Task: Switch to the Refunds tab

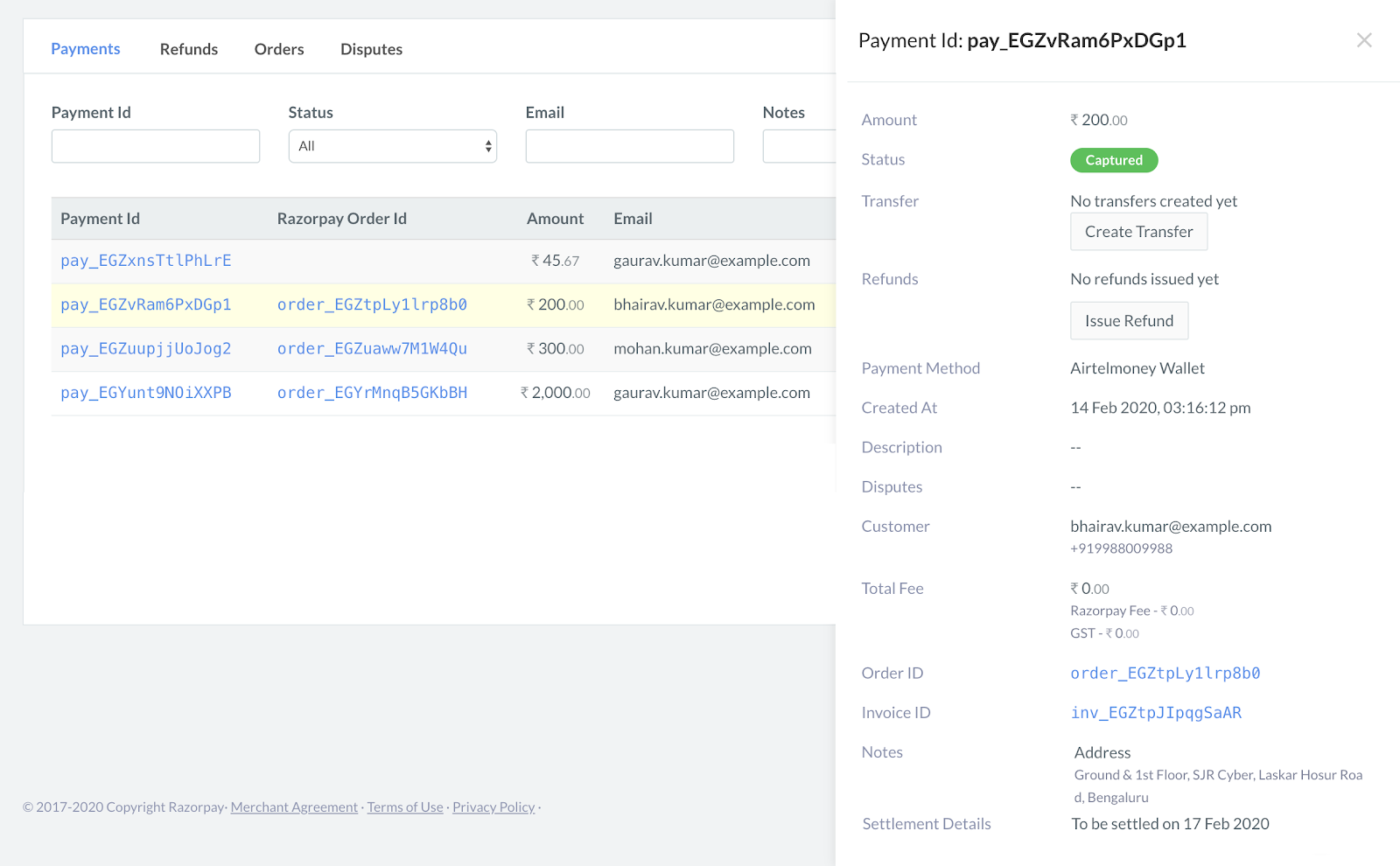Action: click(x=188, y=49)
